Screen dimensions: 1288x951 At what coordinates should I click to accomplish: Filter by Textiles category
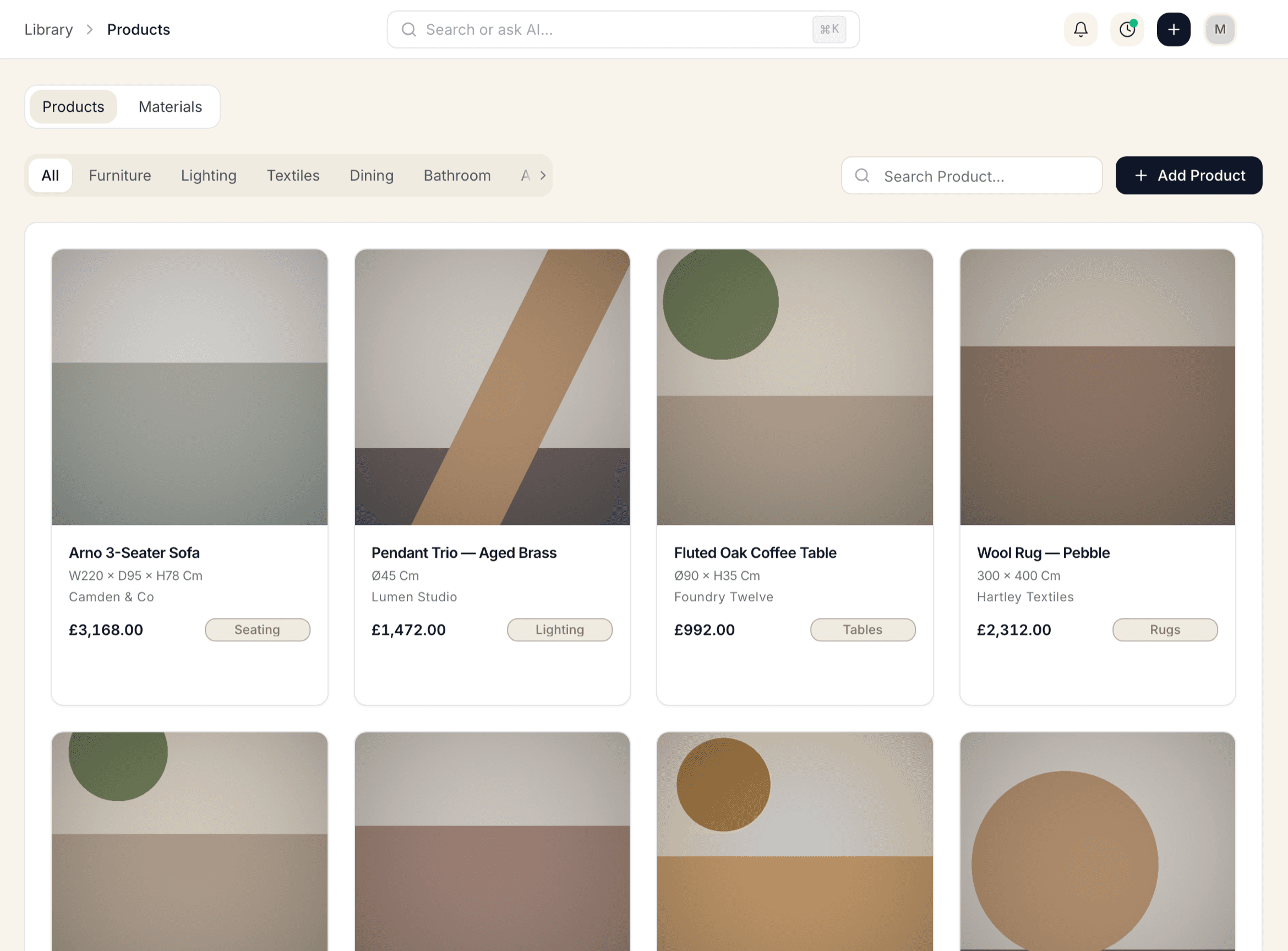pyautogui.click(x=293, y=176)
